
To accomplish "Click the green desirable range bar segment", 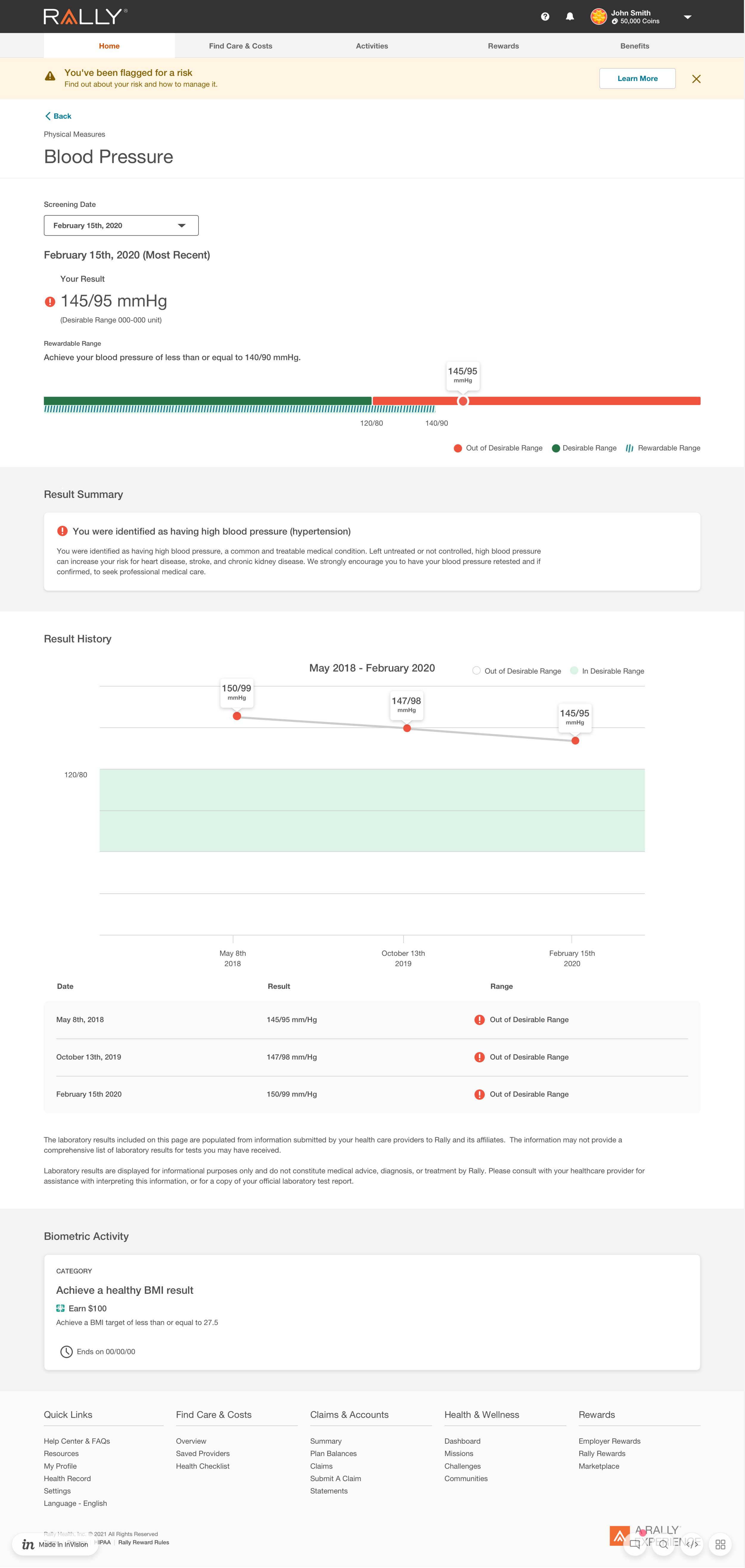I will [x=208, y=401].
